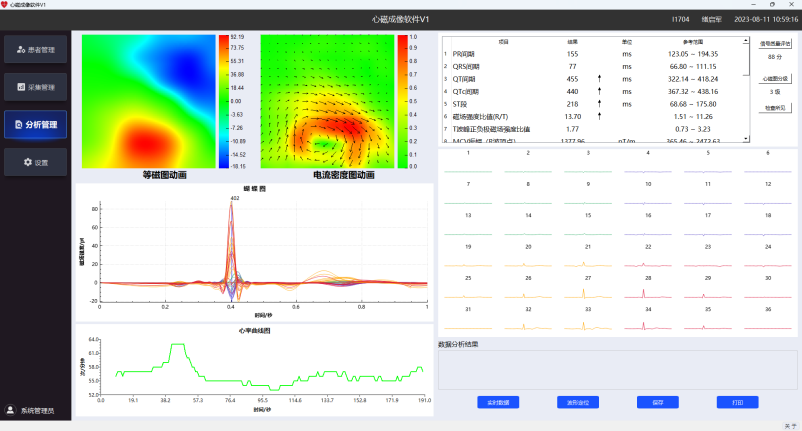
Task: Select the PR间期 table row
Action: coord(593,54)
